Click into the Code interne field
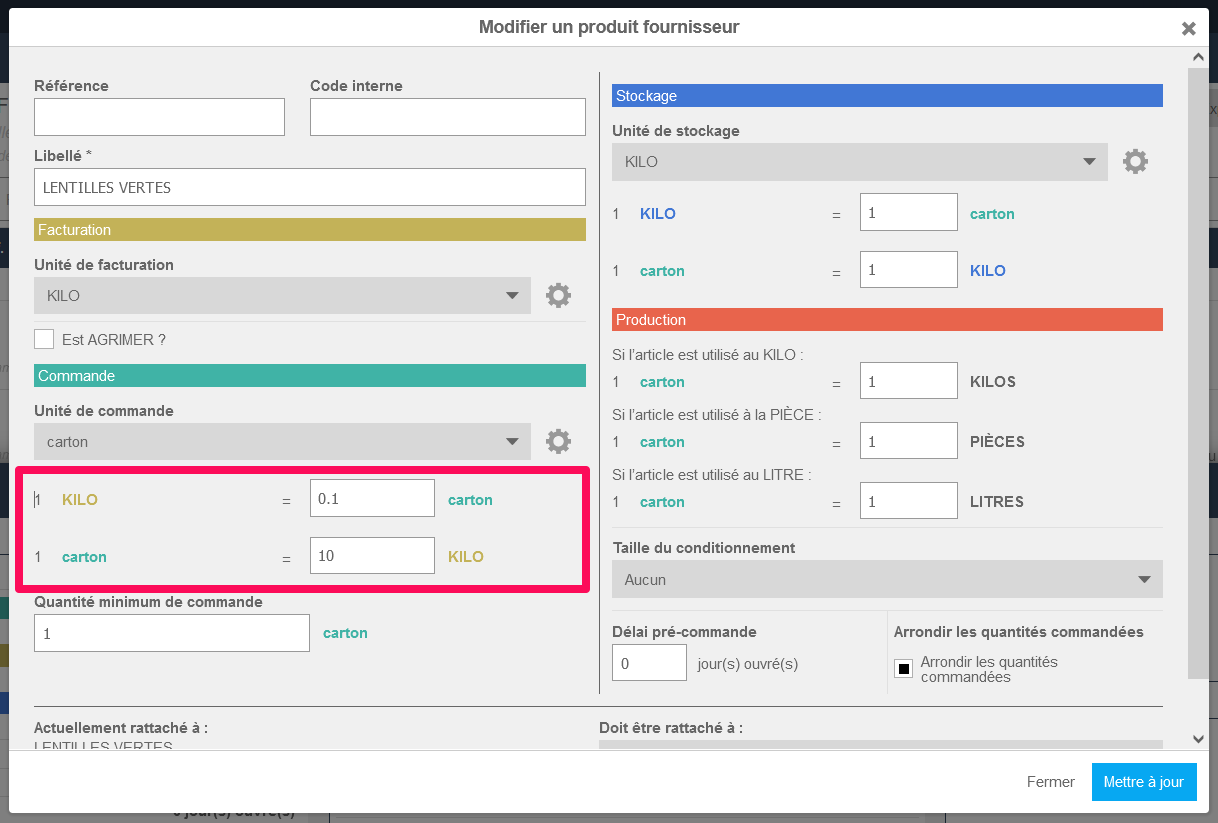1218x823 pixels. tap(447, 117)
